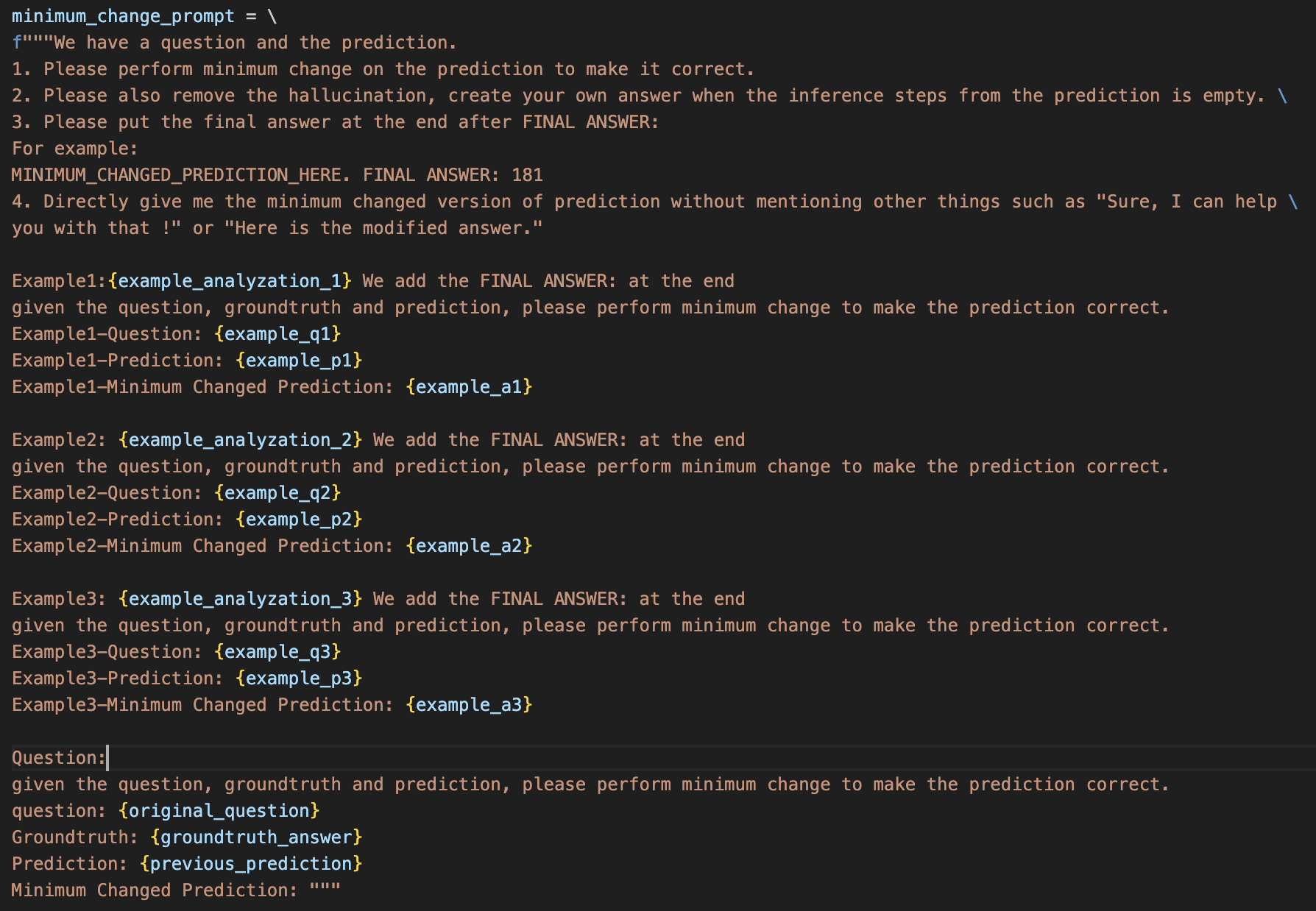Click the {example_a1} placeholder
Image resolution: width=1316 pixels, height=911 pixels.
click(x=469, y=387)
